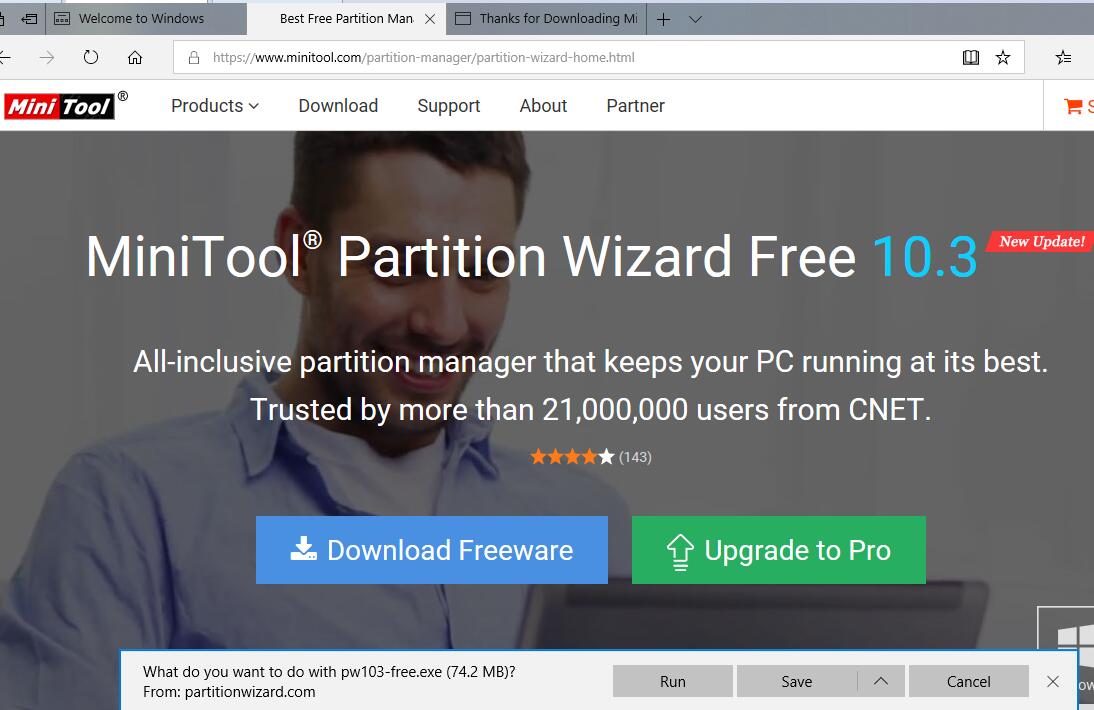The height and width of the screenshot is (710, 1094).
Task: Add page to favorites with star icon
Action: tap(1003, 58)
